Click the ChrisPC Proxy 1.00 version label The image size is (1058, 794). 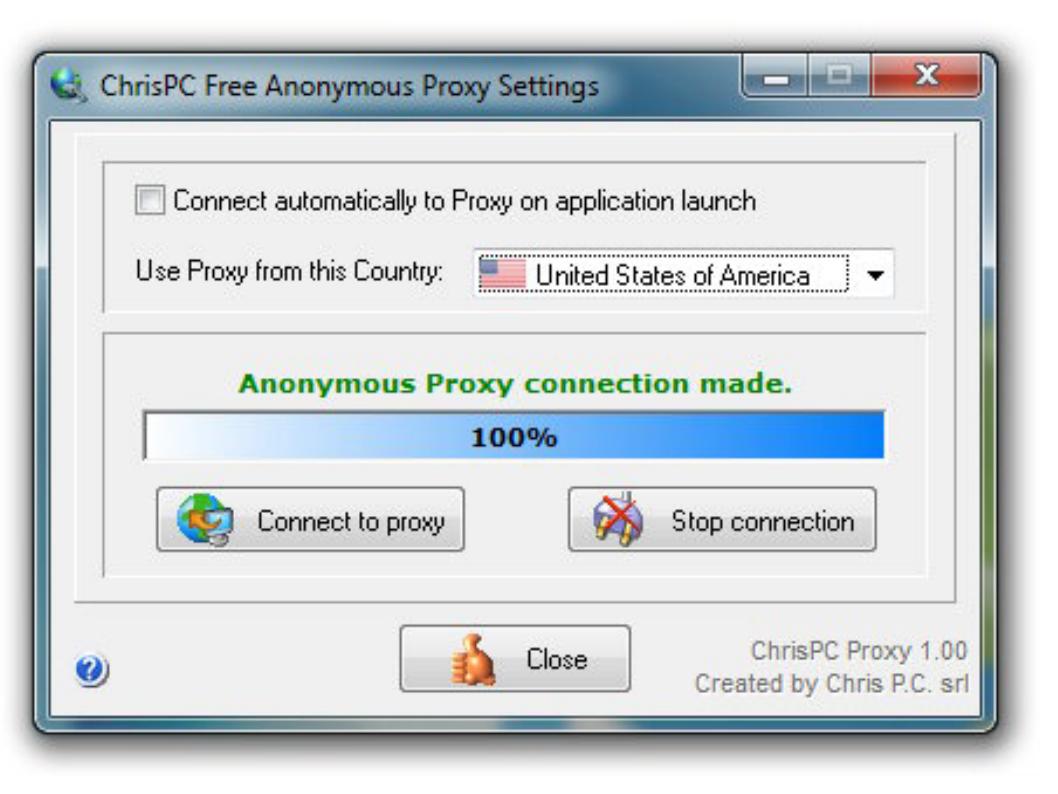(859, 651)
